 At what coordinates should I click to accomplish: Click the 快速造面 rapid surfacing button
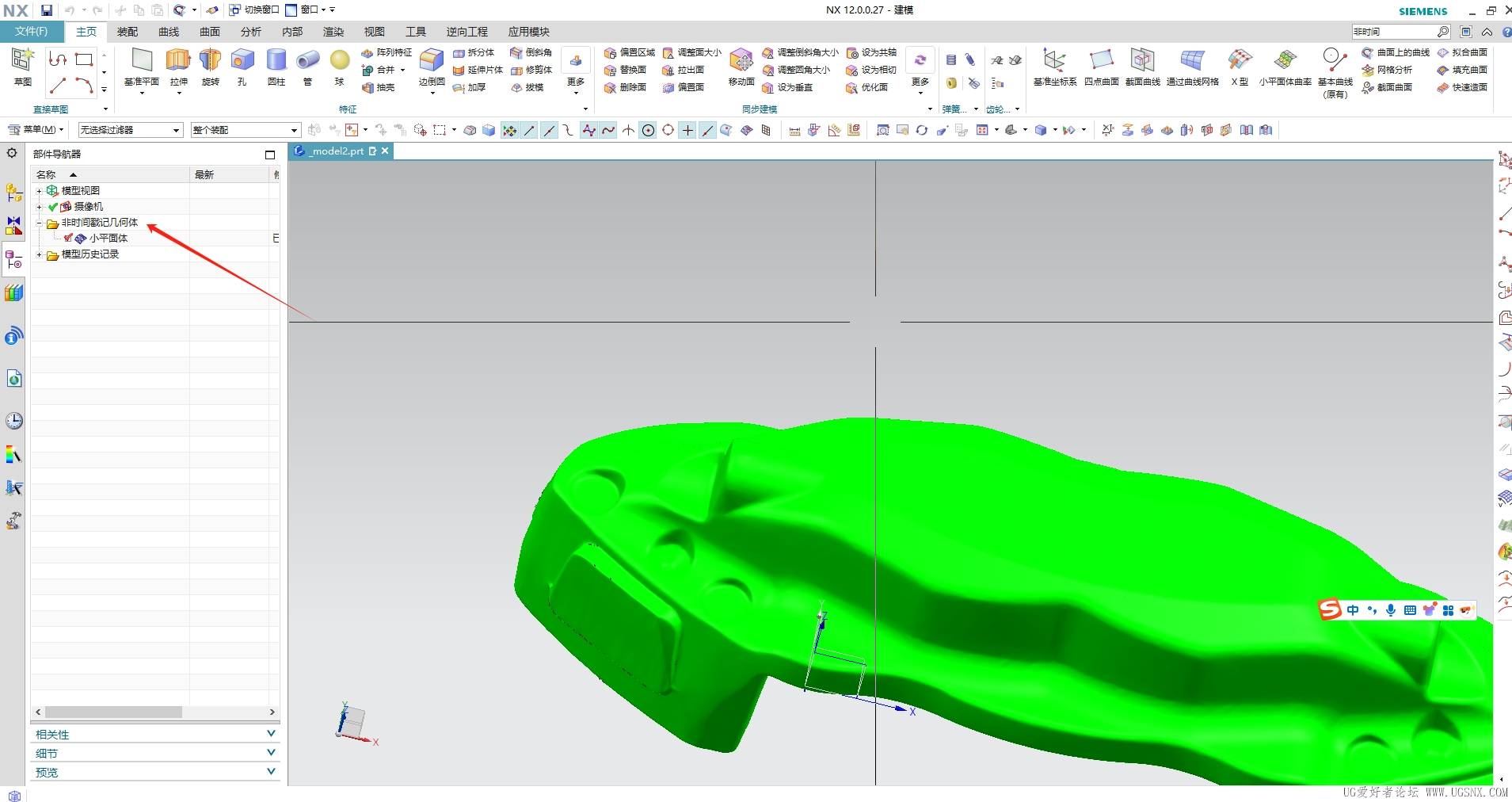click(x=1463, y=87)
